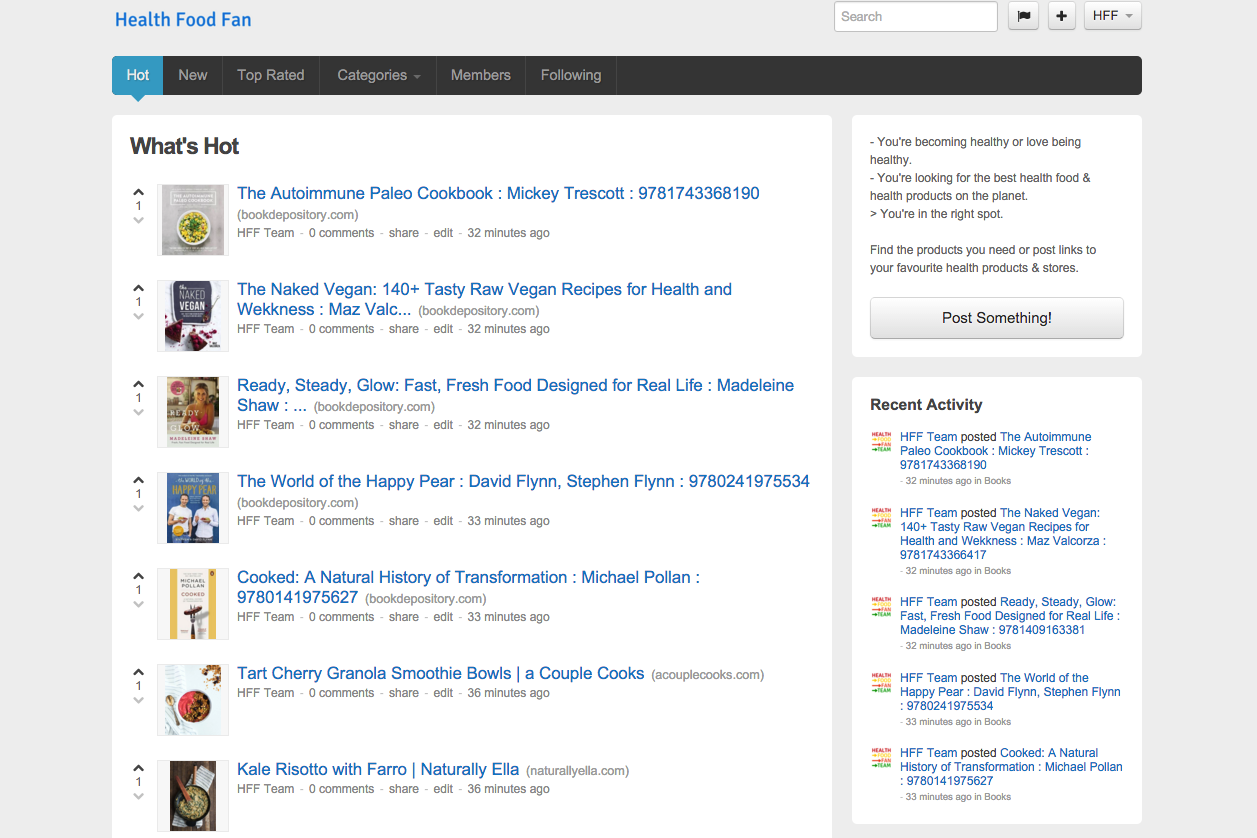This screenshot has width=1257, height=838.
Task: Open The World of the Happy Pear title
Action: [x=523, y=481]
